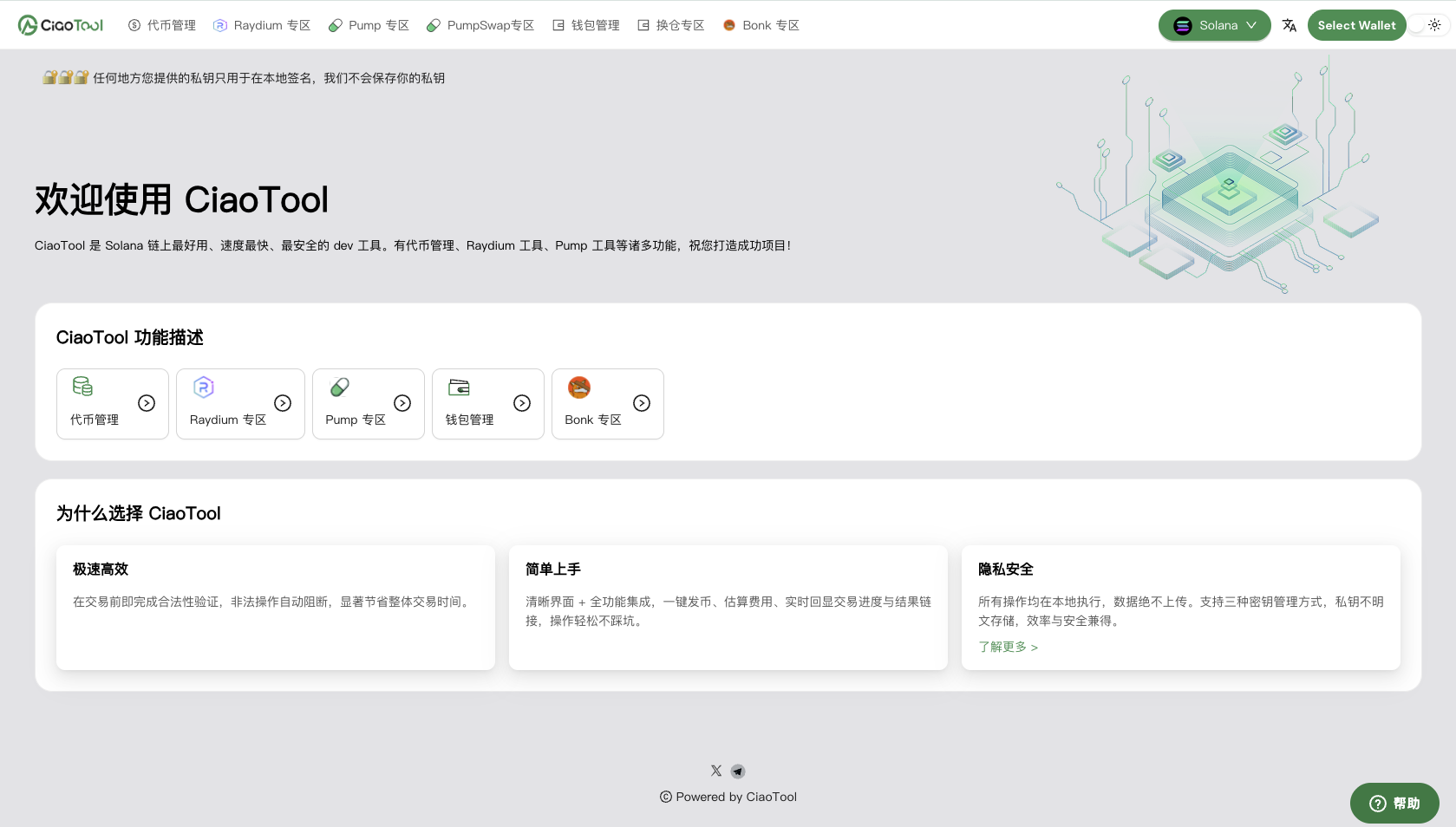Open the Raydium 专区 navbar menu
The image size is (1456, 827).
262,25
